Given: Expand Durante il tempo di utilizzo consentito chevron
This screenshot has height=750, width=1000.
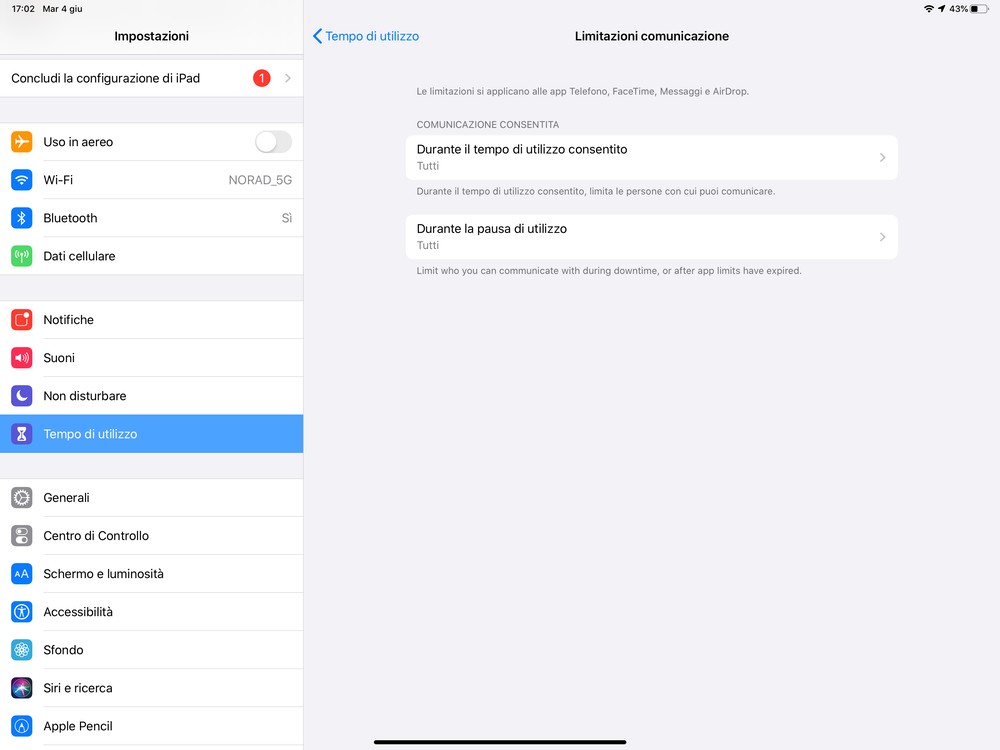Looking at the screenshot, I should 883,158.
